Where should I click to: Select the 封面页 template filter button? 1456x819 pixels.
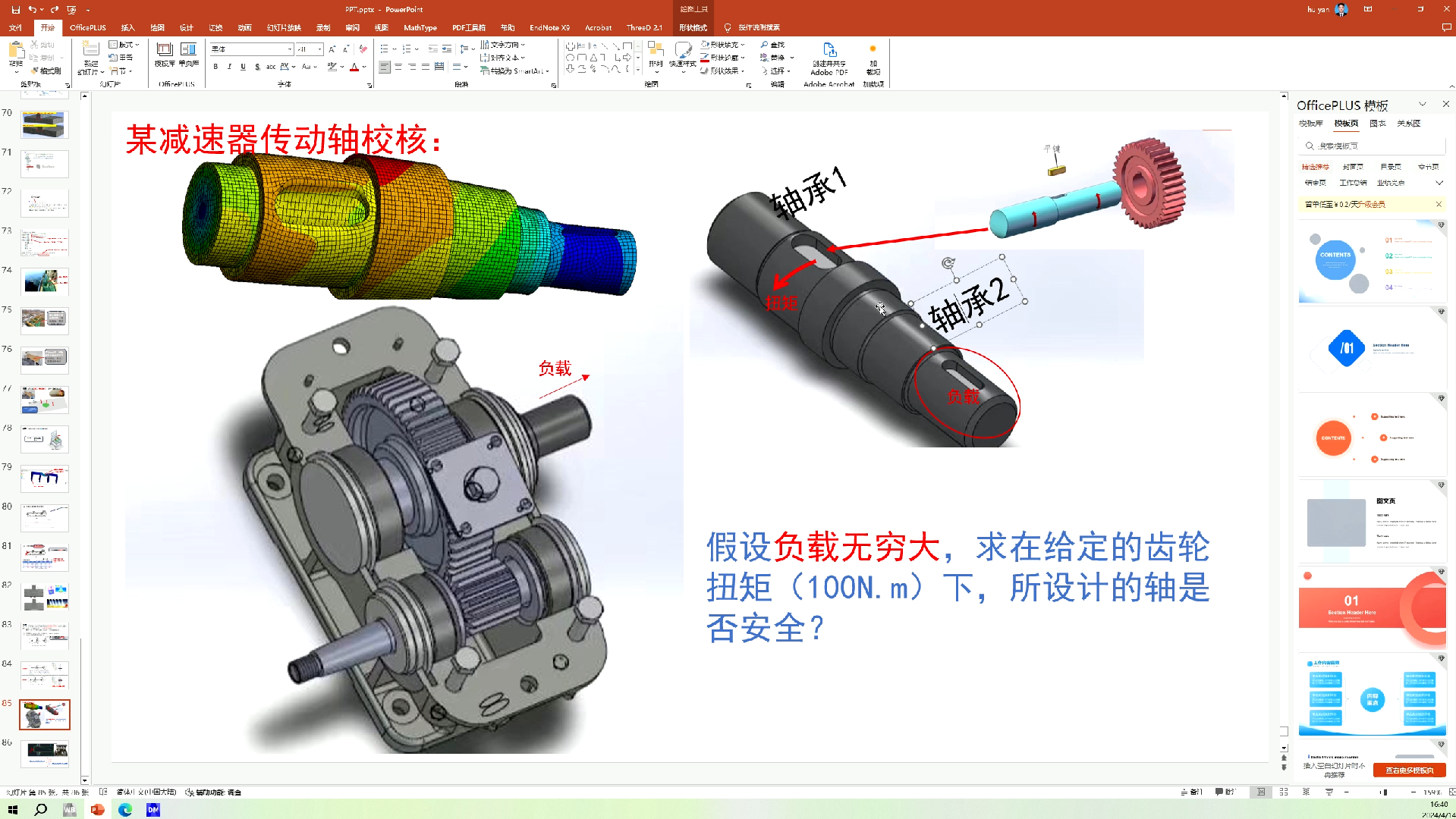coord(1354,167)
